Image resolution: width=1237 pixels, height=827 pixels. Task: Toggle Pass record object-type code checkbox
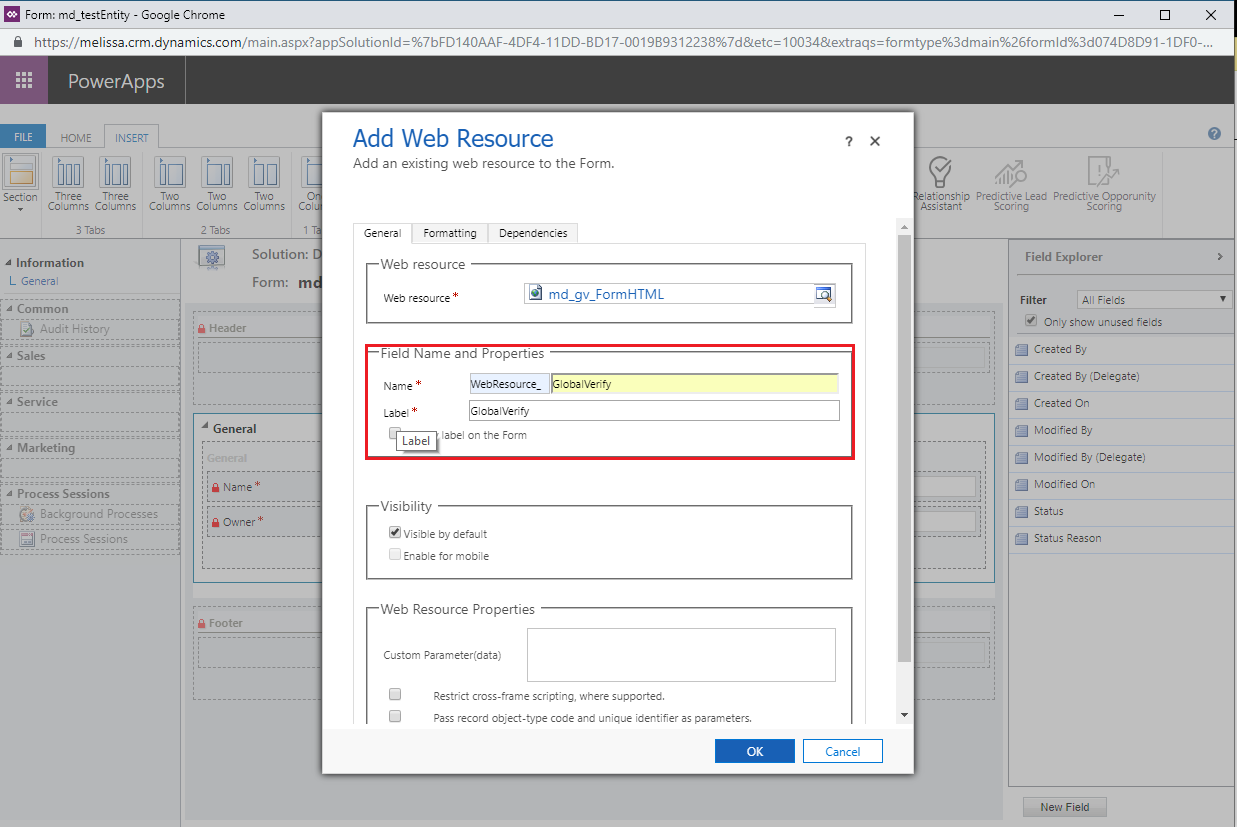pos(395,716)
